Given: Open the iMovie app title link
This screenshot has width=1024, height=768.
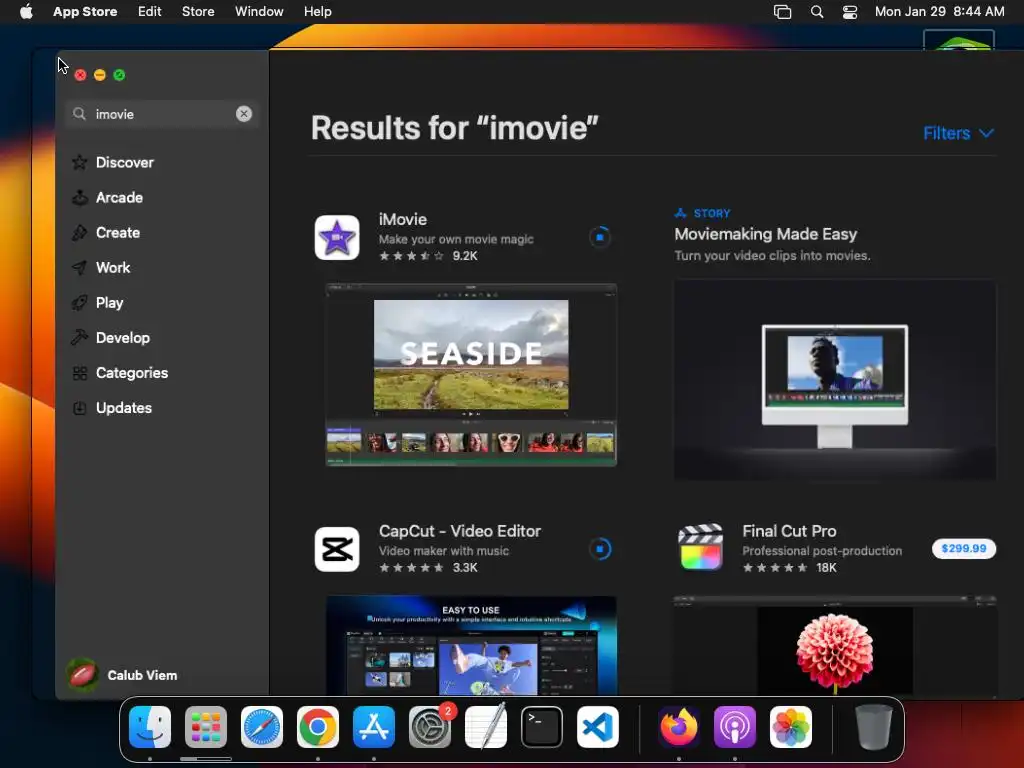Looking at the screenshot, I should tap(403, 219).
